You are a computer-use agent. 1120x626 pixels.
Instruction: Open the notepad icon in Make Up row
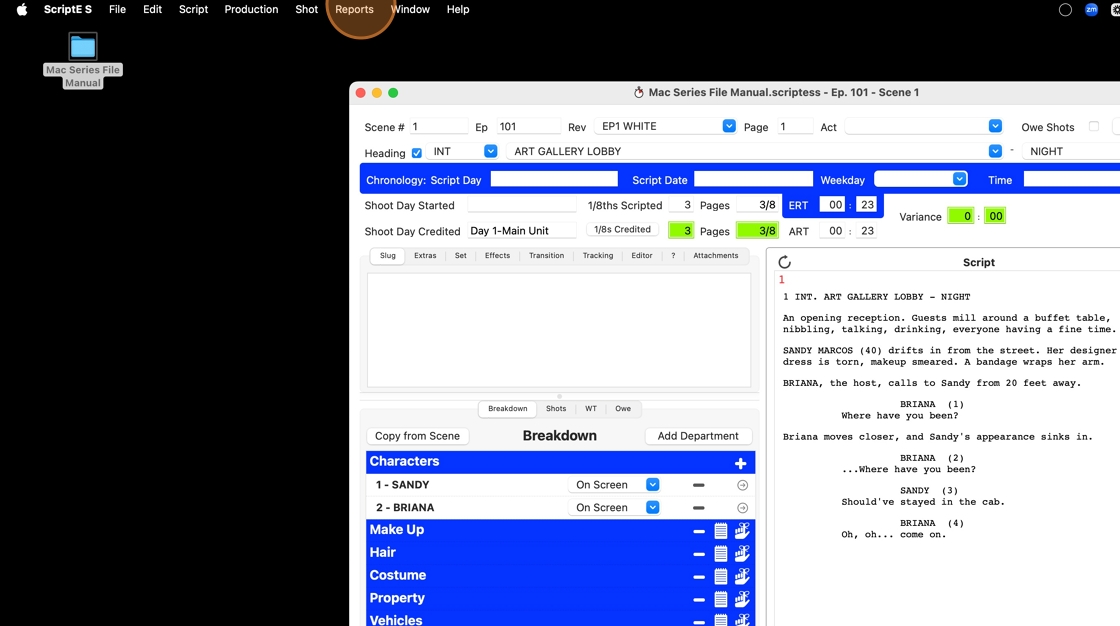tap(720, 531)
